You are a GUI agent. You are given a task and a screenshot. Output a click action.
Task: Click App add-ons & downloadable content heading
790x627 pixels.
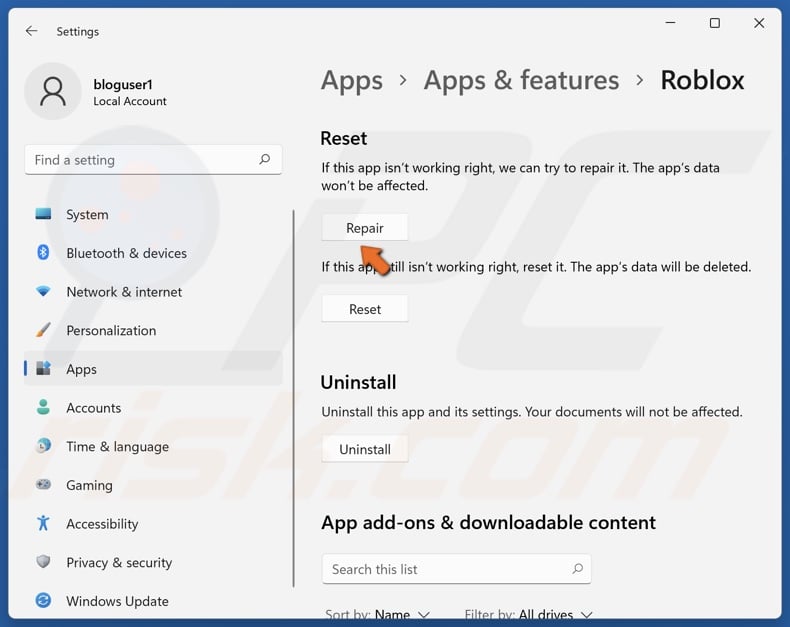click(488, 523)
